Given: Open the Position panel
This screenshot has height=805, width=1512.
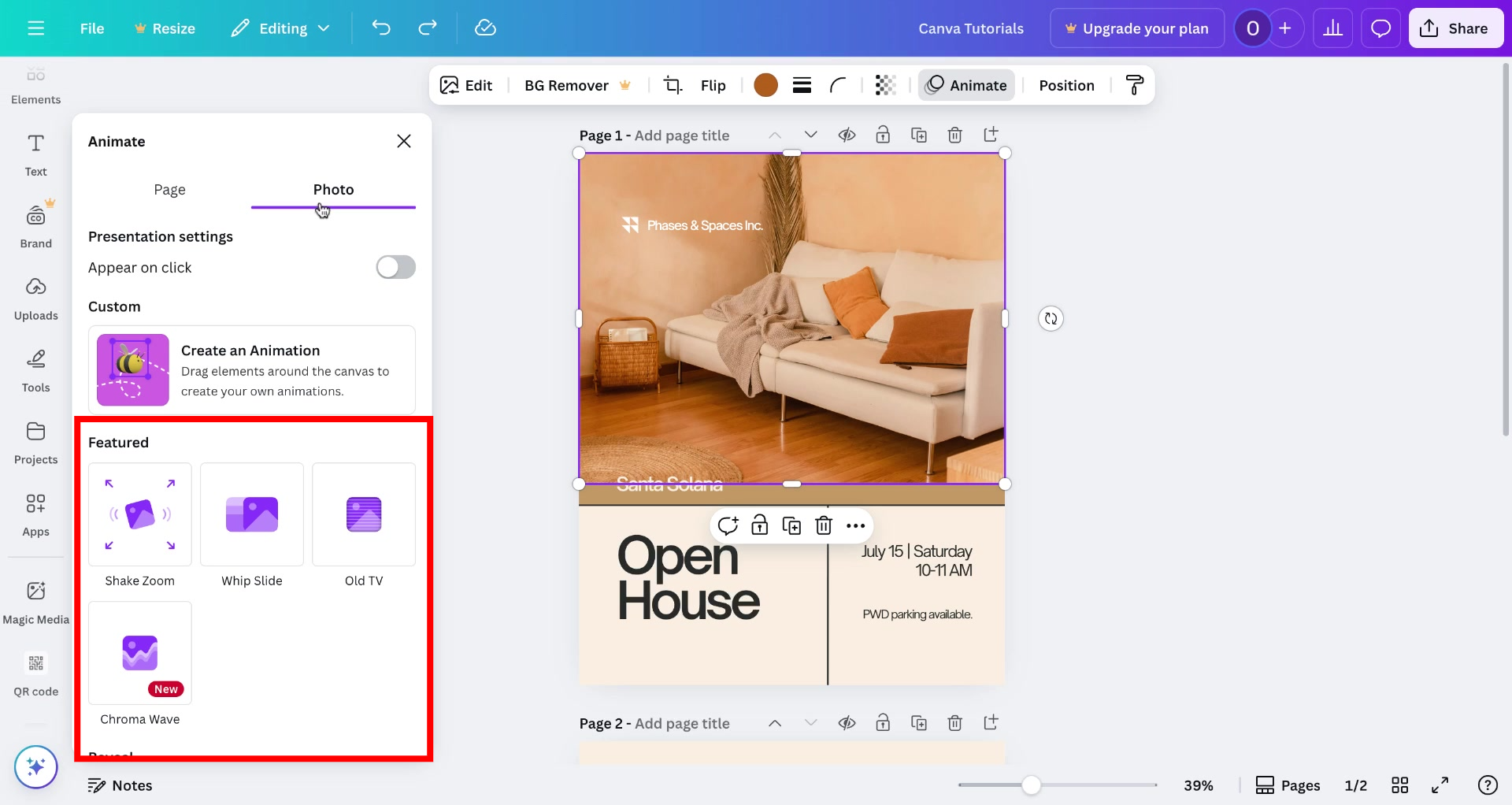Looking at the screenshot, I should (1066, 85).
